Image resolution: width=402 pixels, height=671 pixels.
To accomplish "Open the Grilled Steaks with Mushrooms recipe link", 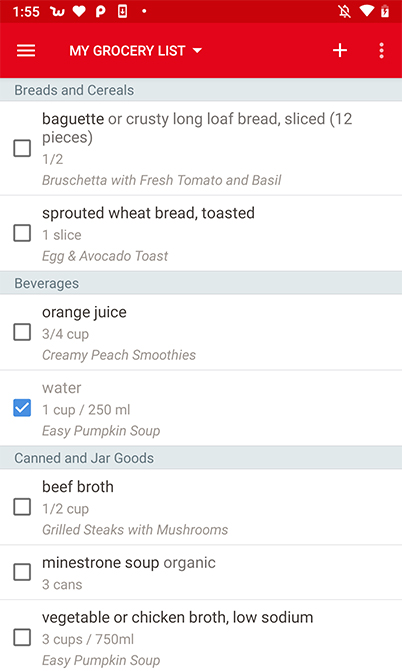I will point(135,530).
